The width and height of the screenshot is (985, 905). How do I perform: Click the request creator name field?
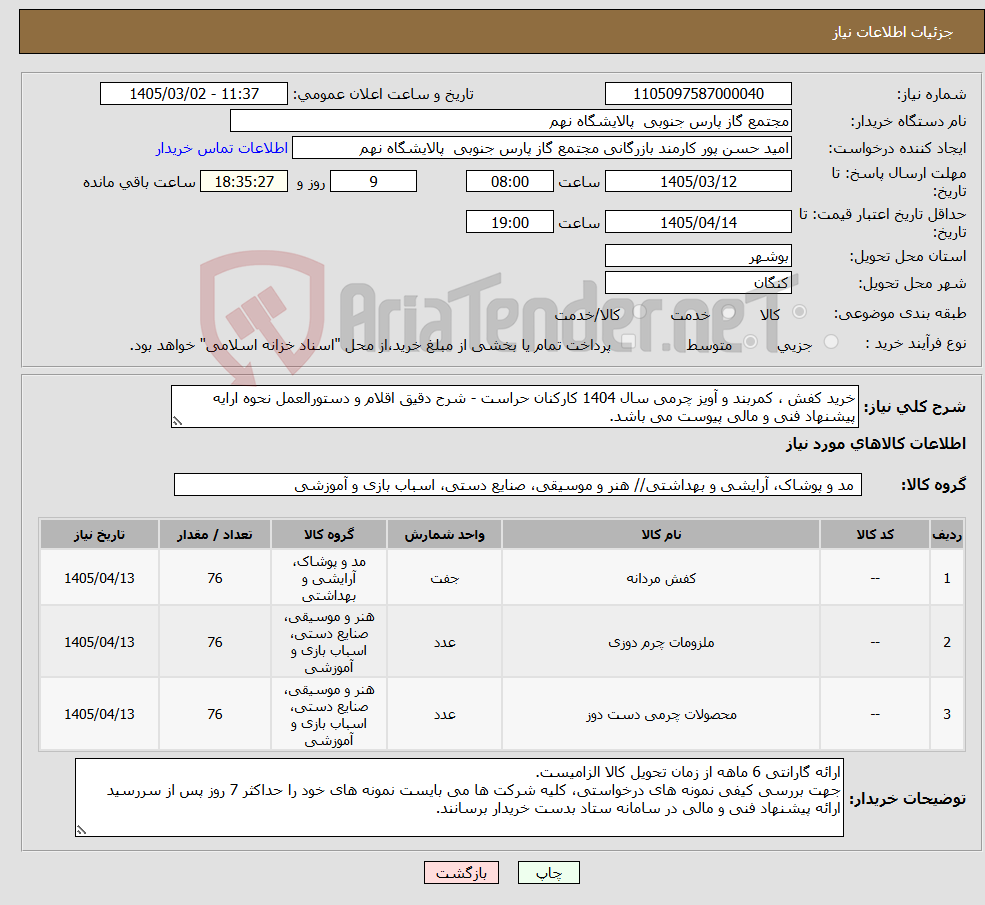541,148
